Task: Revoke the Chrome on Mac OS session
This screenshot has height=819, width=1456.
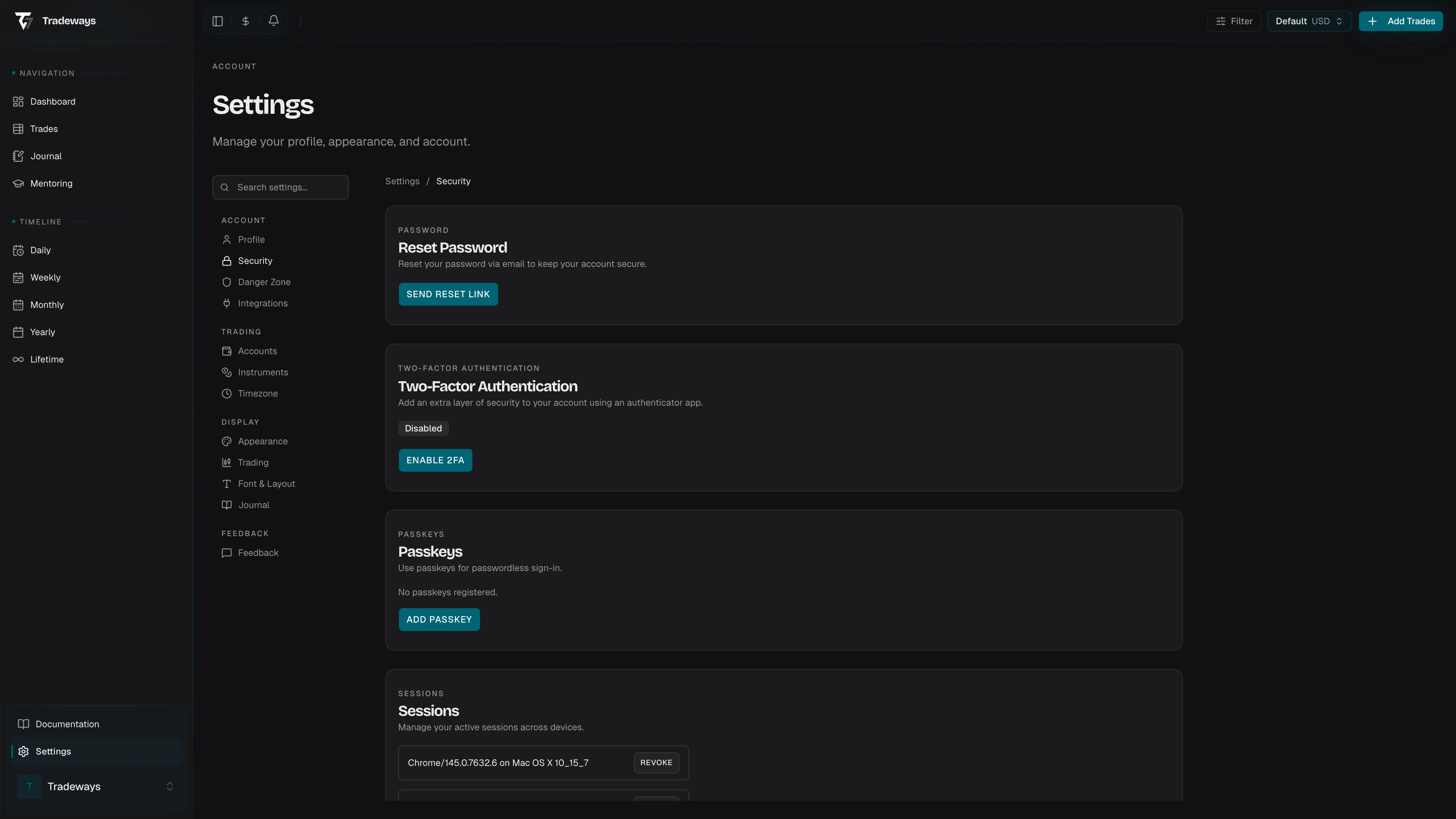Action: 656,763
